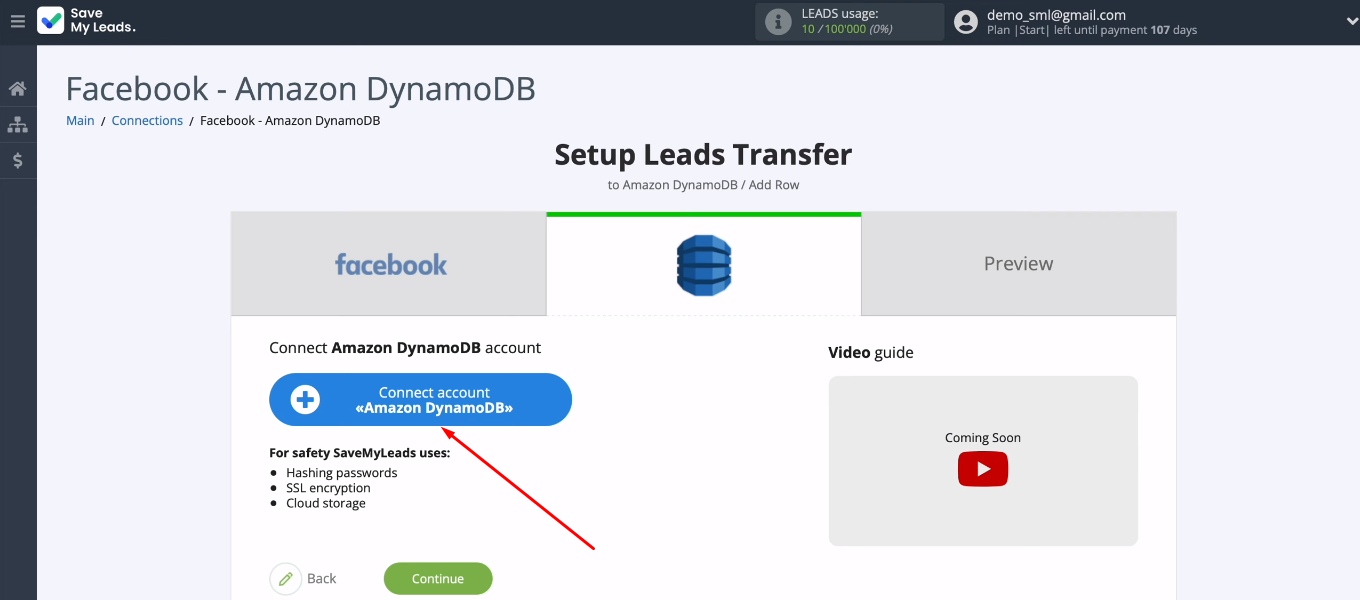The image size is (1360, 600).
Task: Click the user avatar icon
Action: (965, 22)
